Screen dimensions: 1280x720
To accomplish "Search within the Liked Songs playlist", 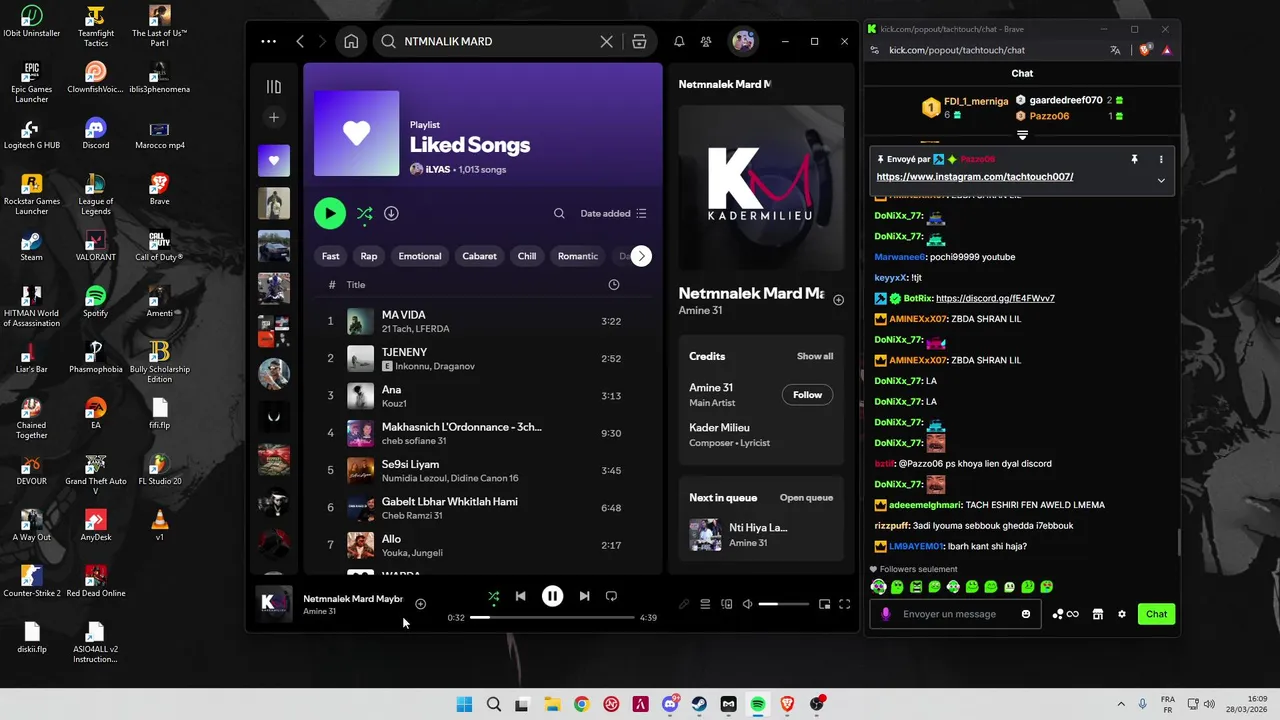I will [559, 213].
